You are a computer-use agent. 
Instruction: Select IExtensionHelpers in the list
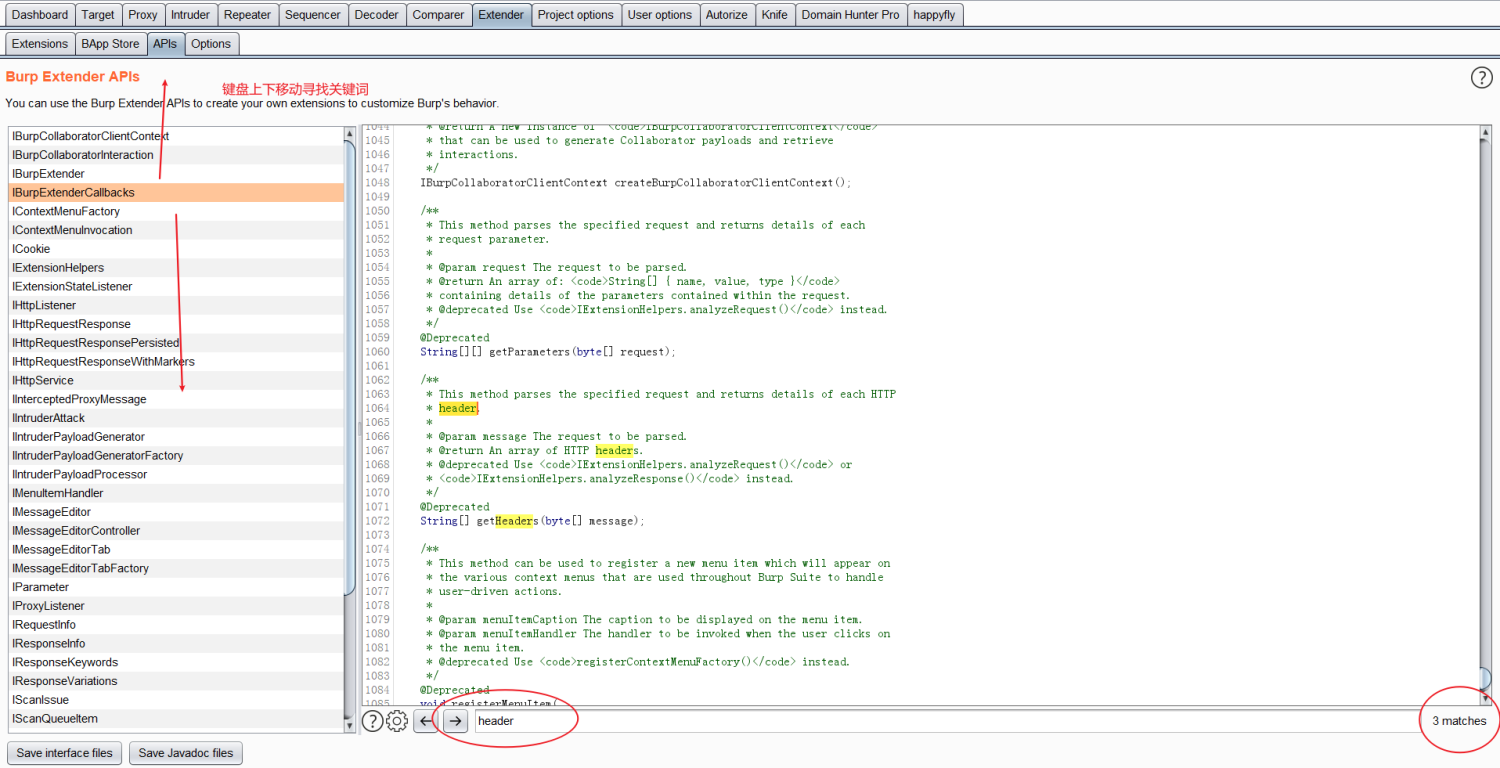(x=176, y=268)
